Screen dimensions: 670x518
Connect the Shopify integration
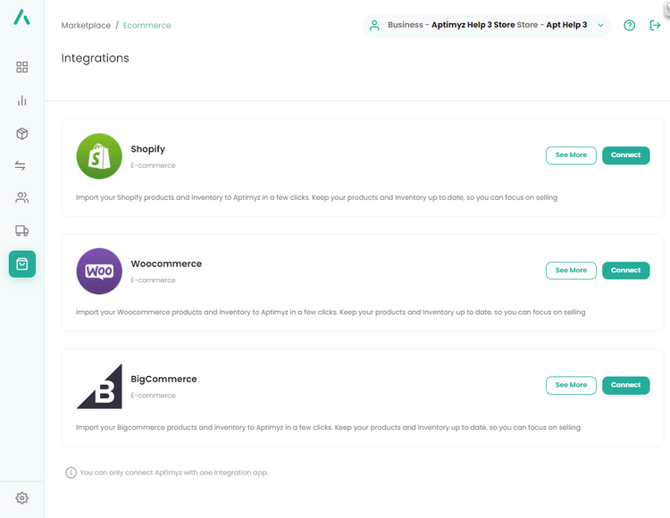[626, 155]
